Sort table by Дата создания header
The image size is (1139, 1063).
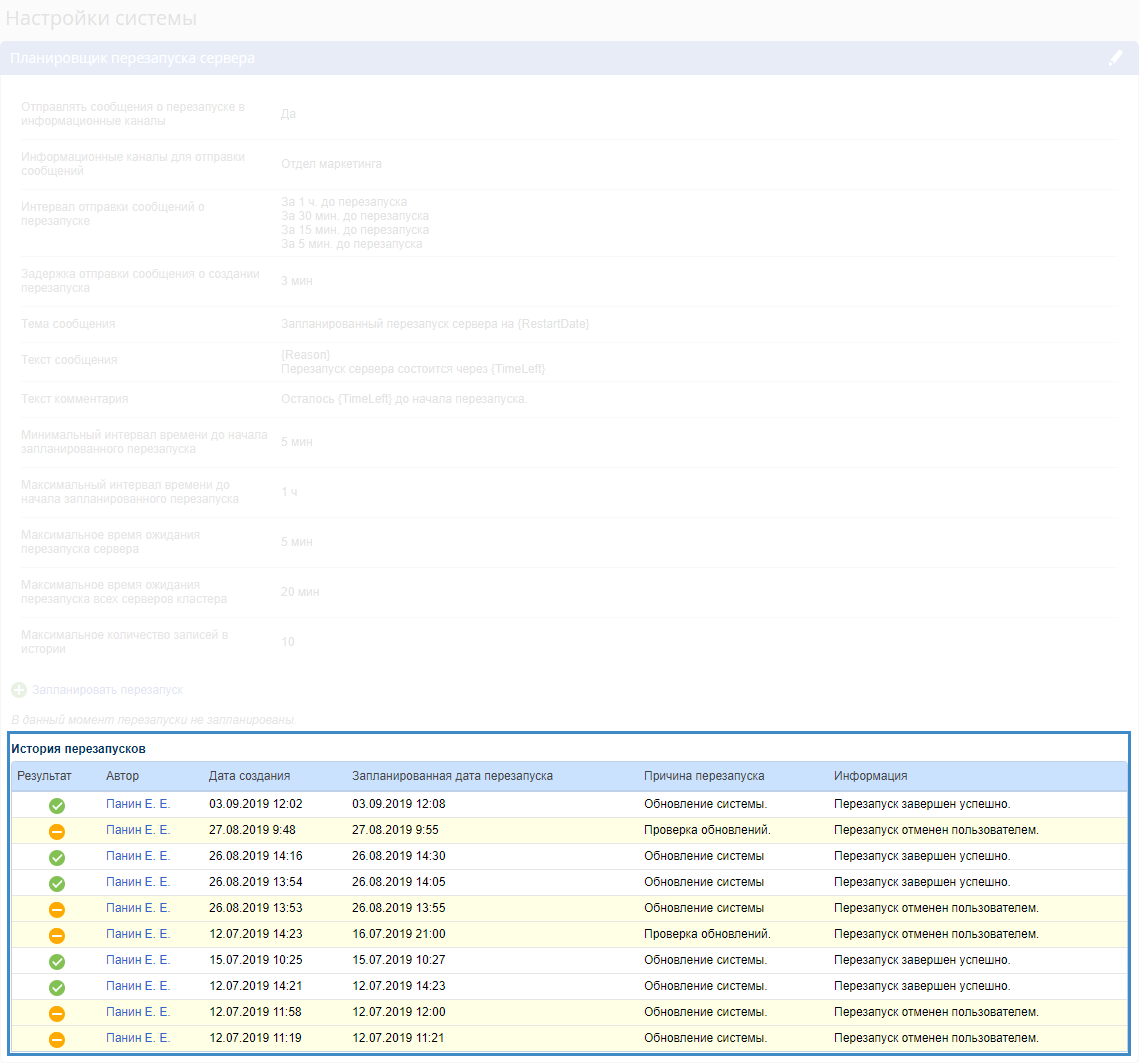(249, 776)
